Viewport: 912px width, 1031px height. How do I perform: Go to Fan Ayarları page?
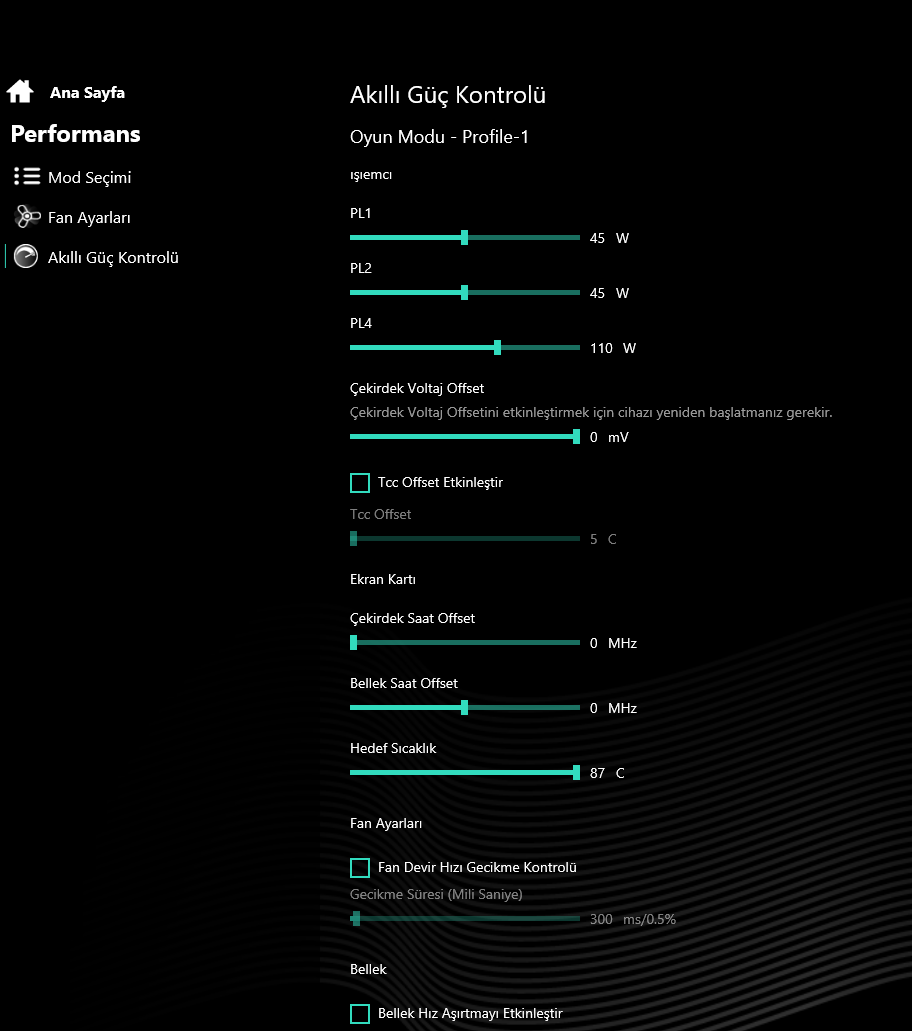pos(89,218)
